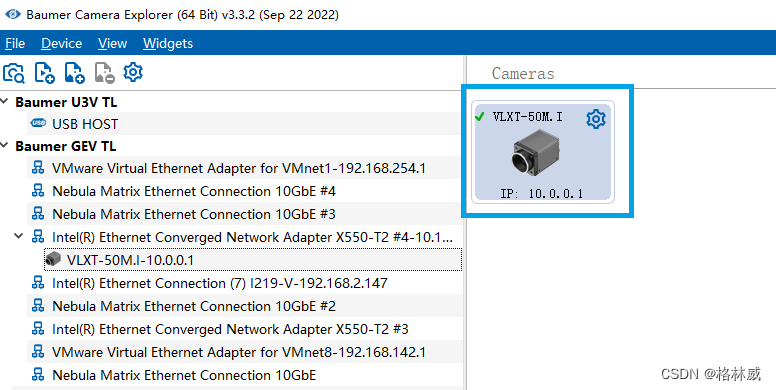This screenshot has height=390, width=776.
Task: Click the camera icon beside VLXT-50M.I-10.0.0.1
Action: pyautogui.click(x=53, y=258)
